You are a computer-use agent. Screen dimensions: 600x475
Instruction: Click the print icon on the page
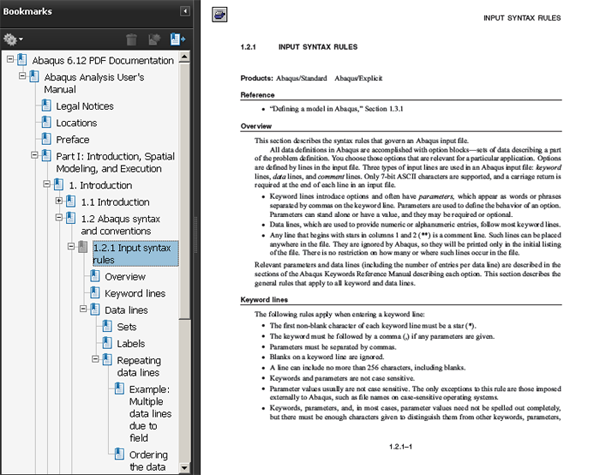click(220, 15)
